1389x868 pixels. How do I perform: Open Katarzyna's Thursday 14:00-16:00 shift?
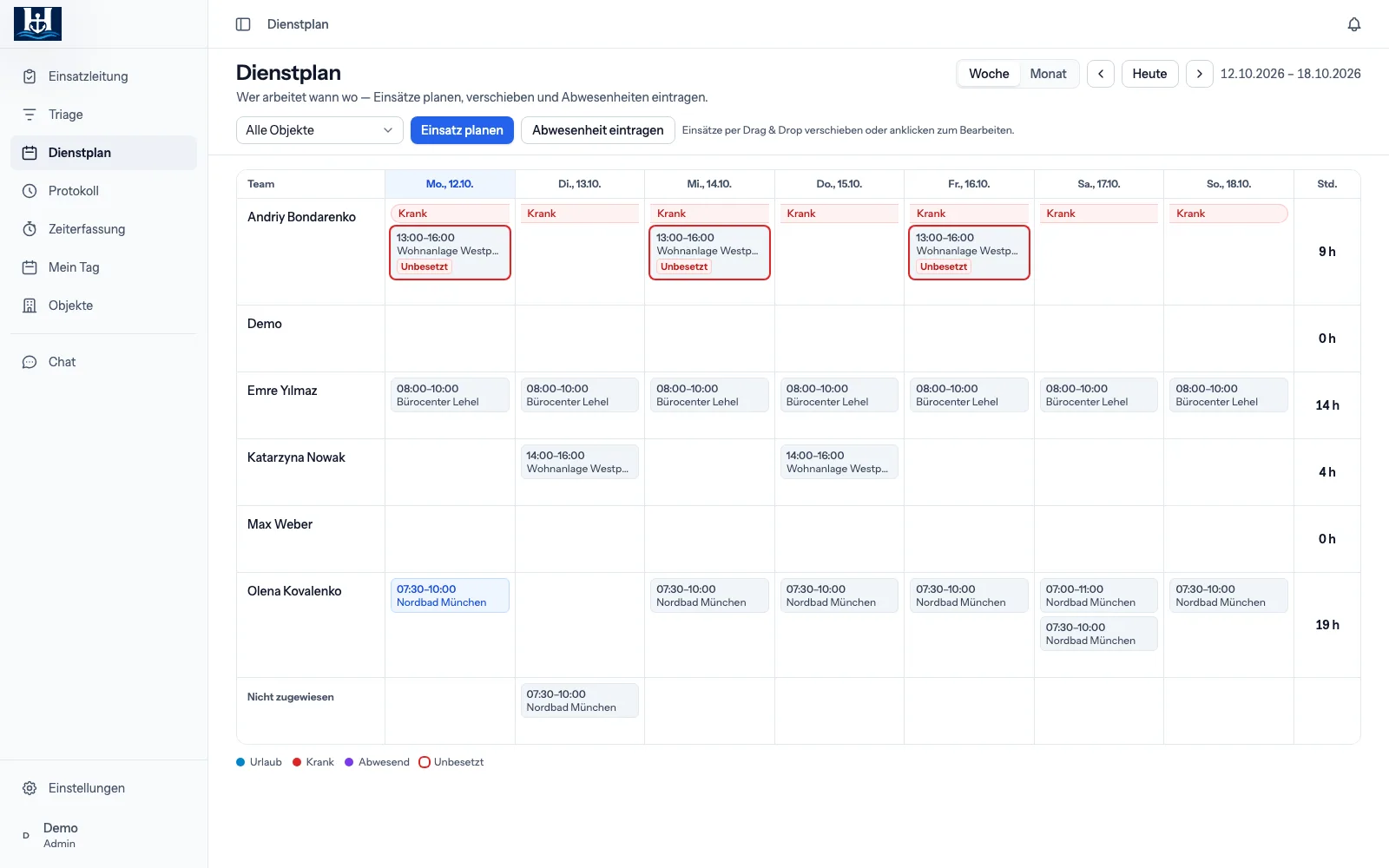(x=839, y=462)
